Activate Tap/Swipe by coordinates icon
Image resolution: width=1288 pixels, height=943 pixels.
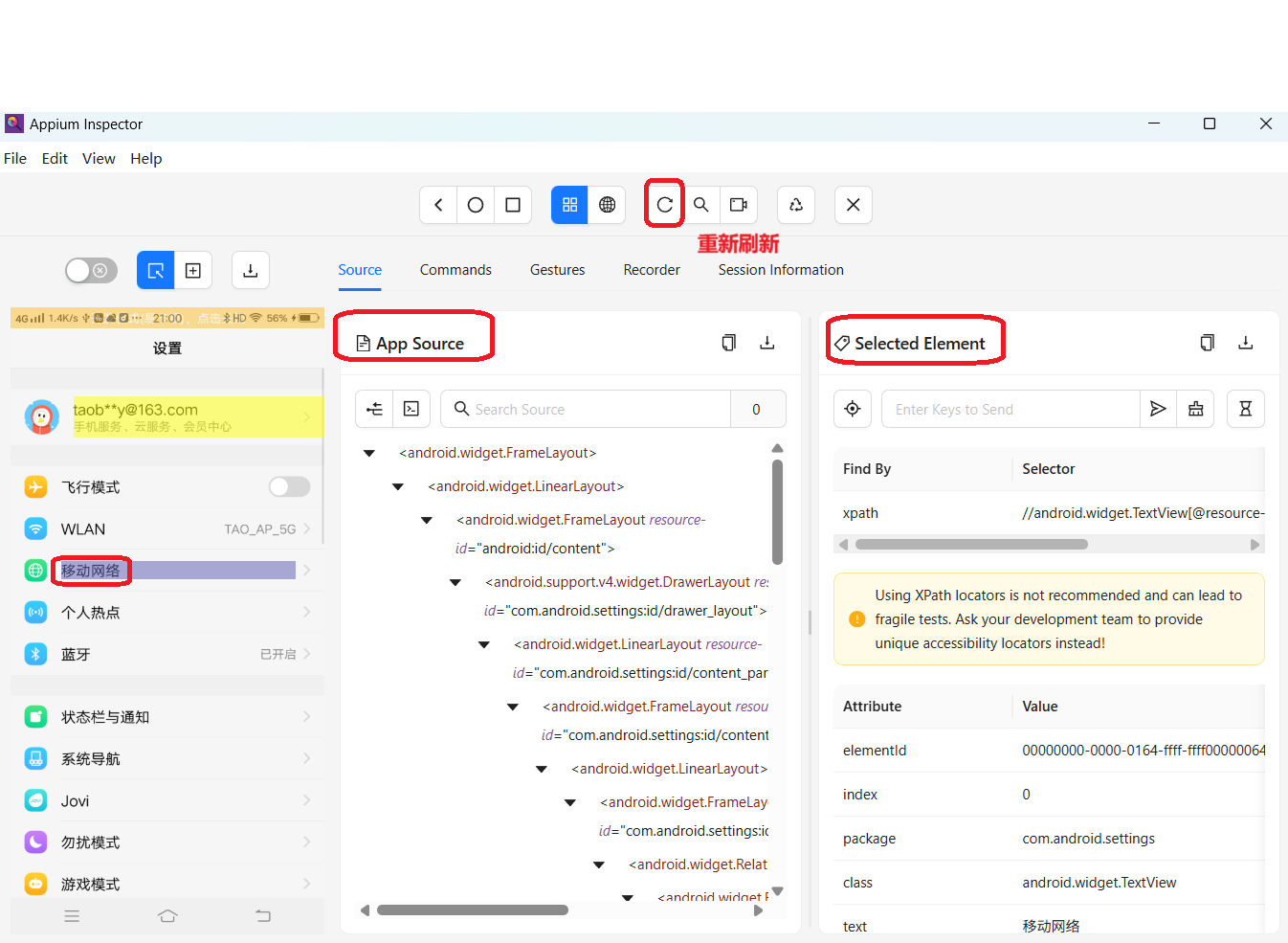click(x=193, y=271)
